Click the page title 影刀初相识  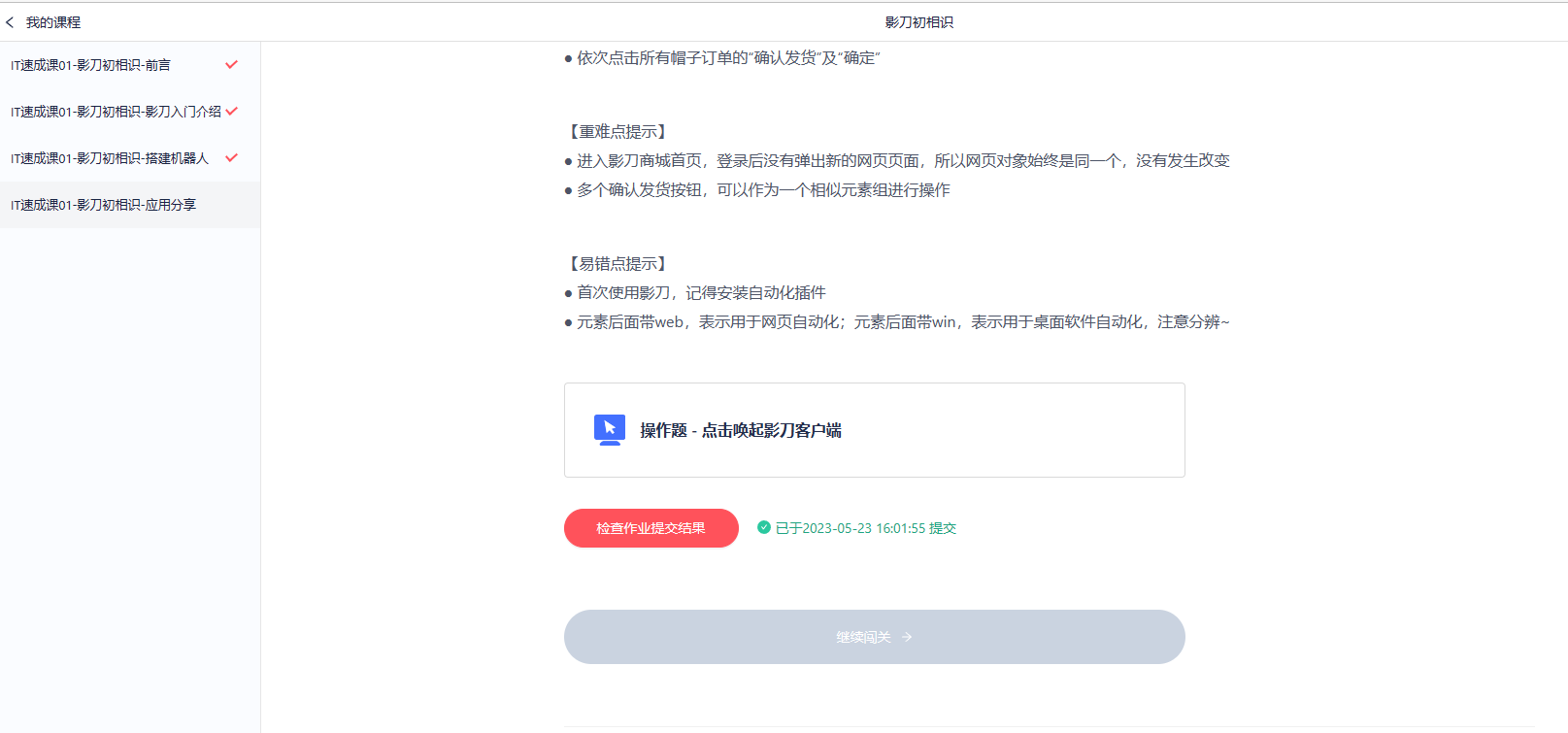tap(919, 22)
